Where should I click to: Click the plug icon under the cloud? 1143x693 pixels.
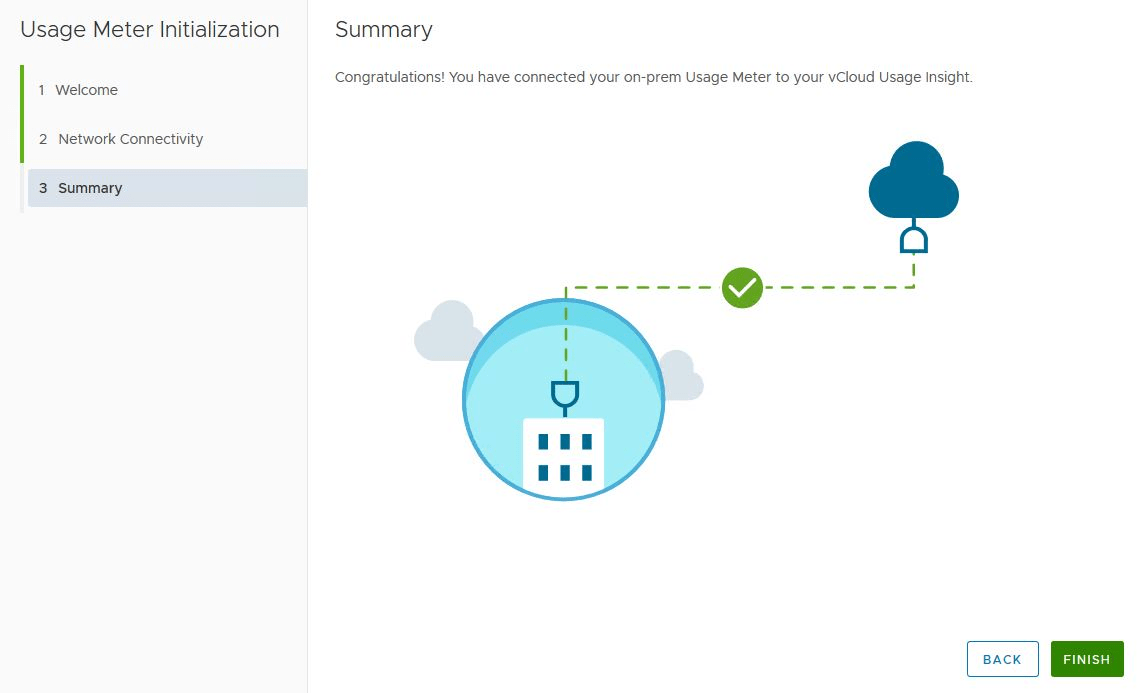(x=913, y=239)
